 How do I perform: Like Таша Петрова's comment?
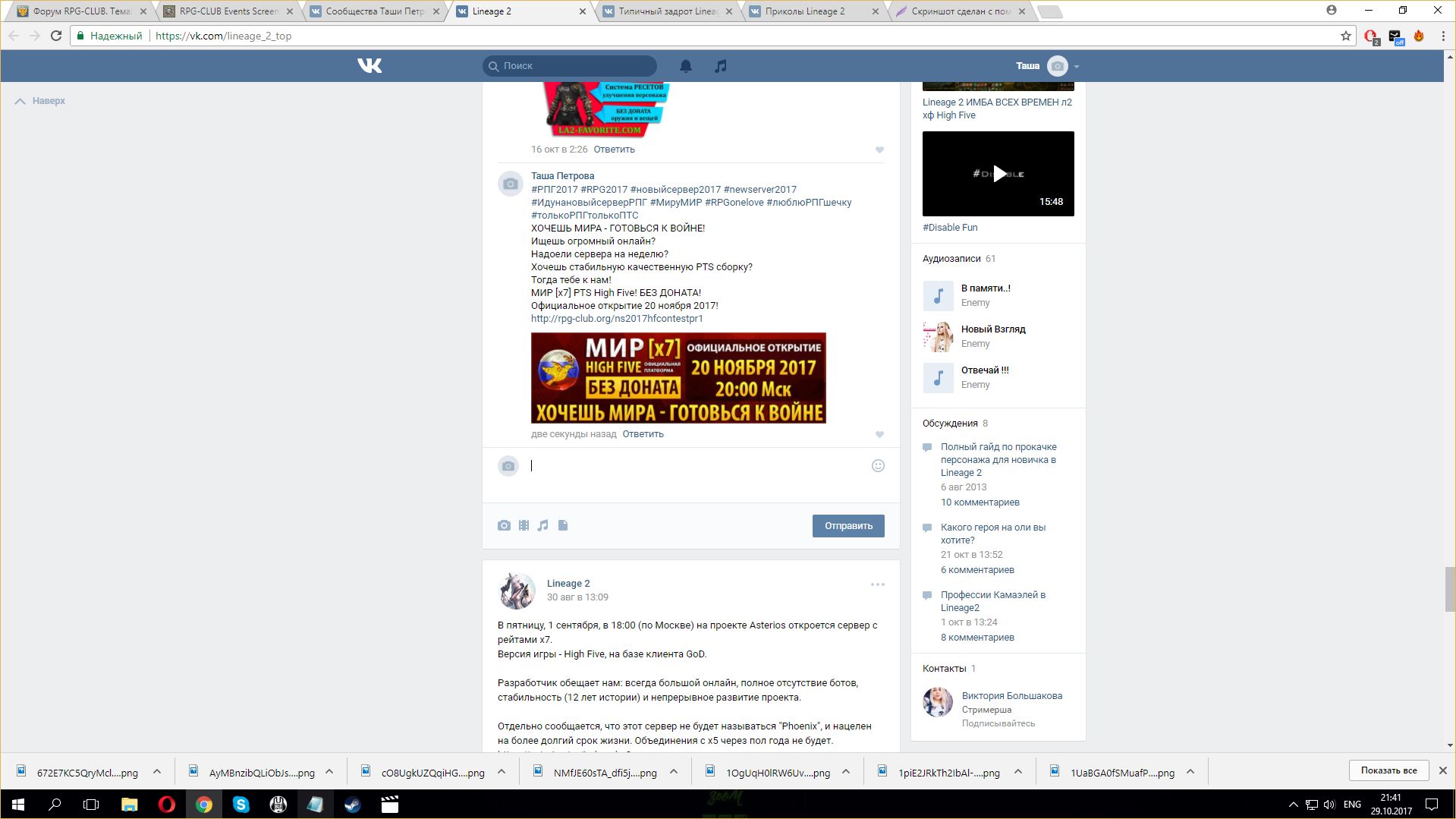879,435
